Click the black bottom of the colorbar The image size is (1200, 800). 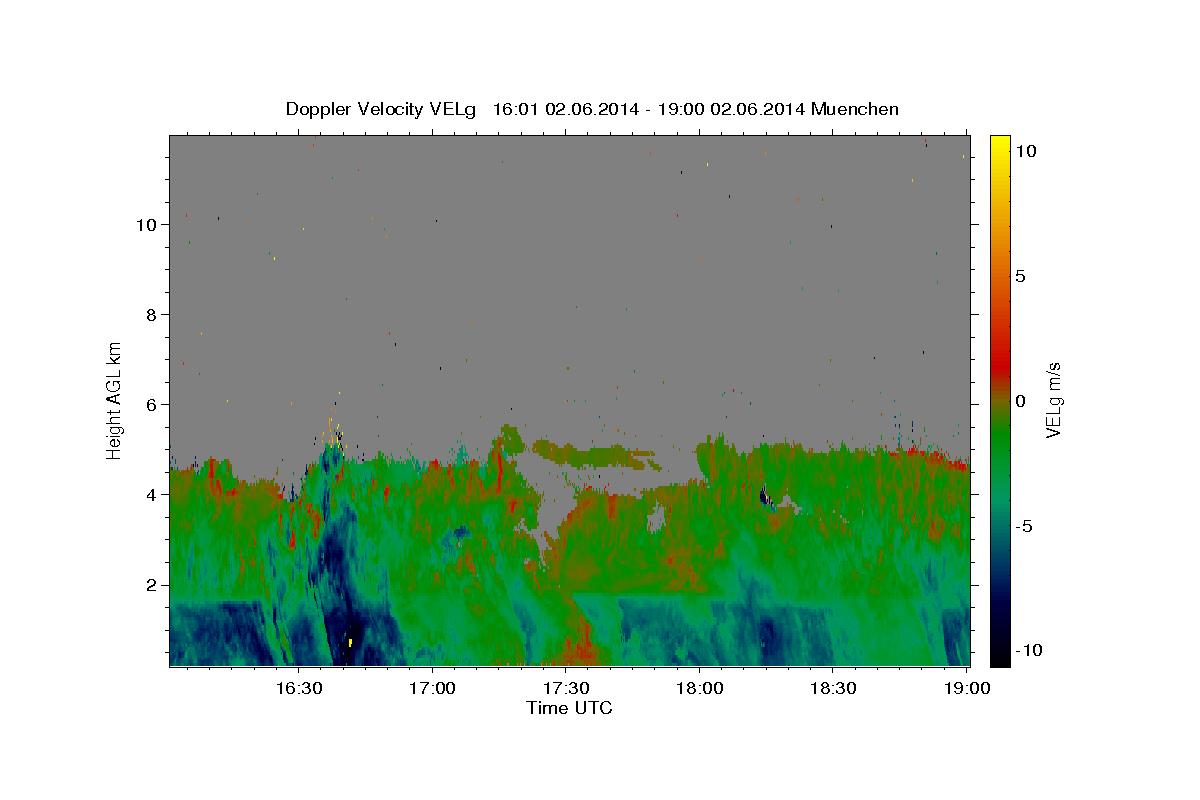click(999, 656)
